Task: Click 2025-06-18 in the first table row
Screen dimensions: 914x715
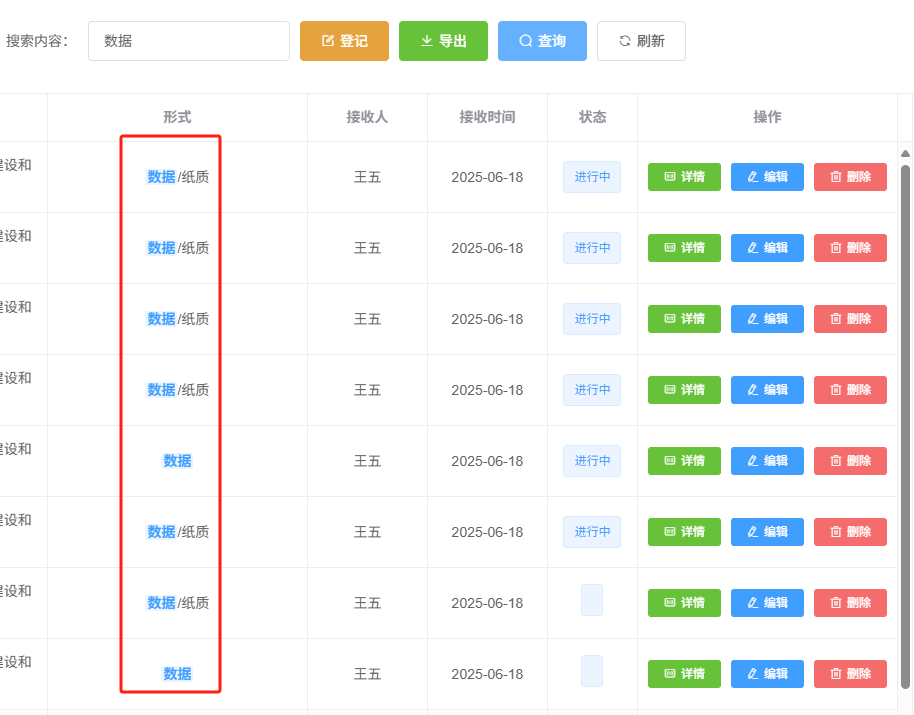Action: pos(487,177)
